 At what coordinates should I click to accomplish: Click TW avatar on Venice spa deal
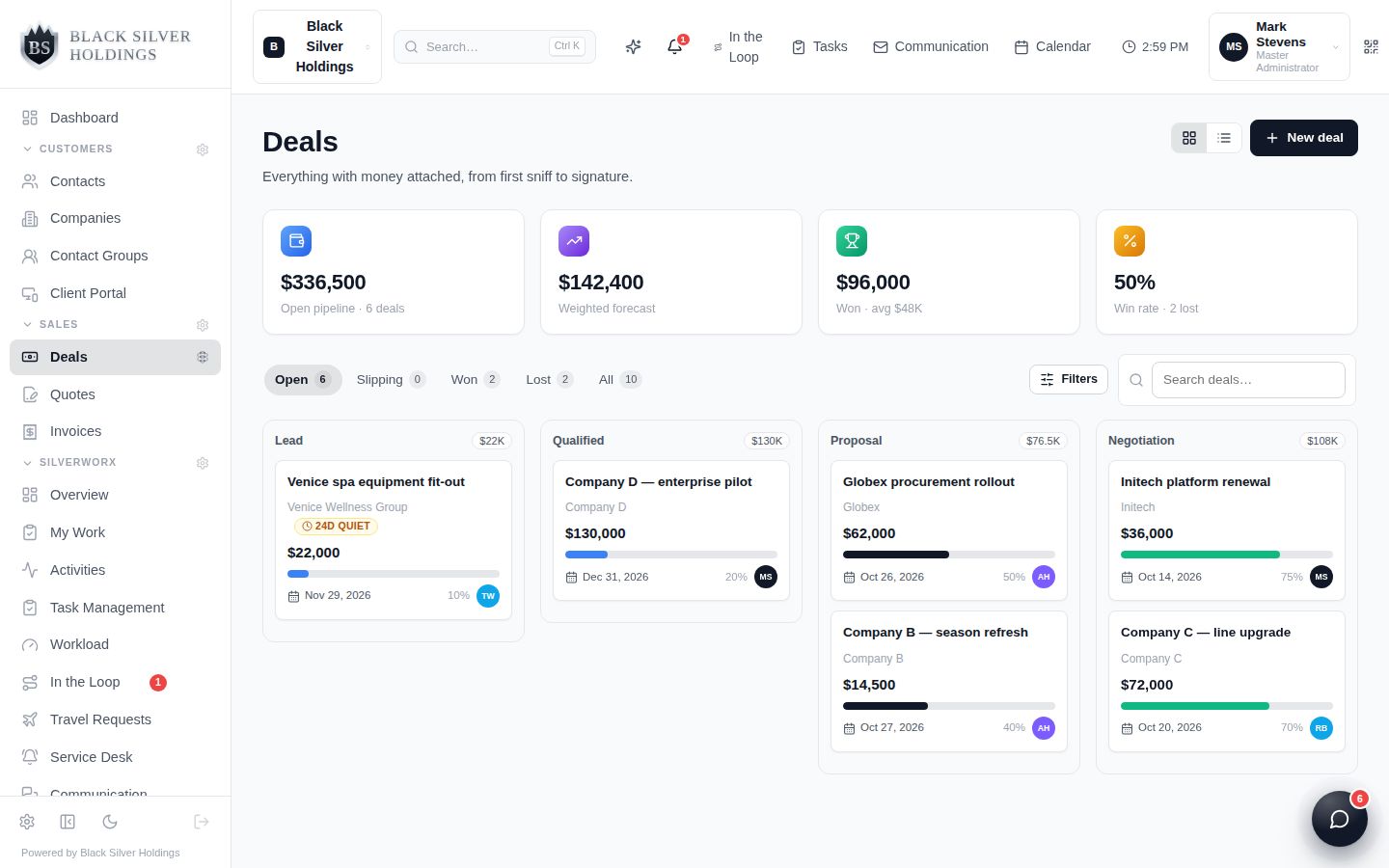coord(488,596)
